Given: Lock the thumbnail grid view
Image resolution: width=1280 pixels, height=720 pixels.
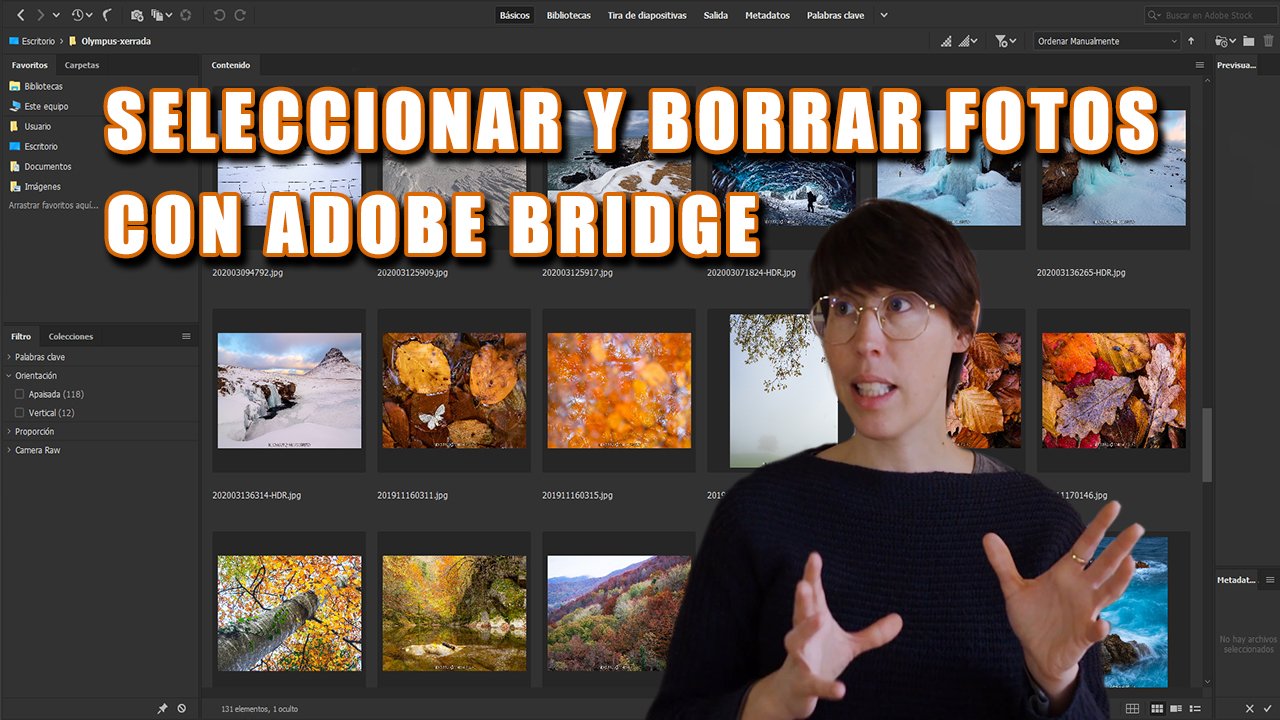Looking at the screenshot, I should pos(1132,708).
